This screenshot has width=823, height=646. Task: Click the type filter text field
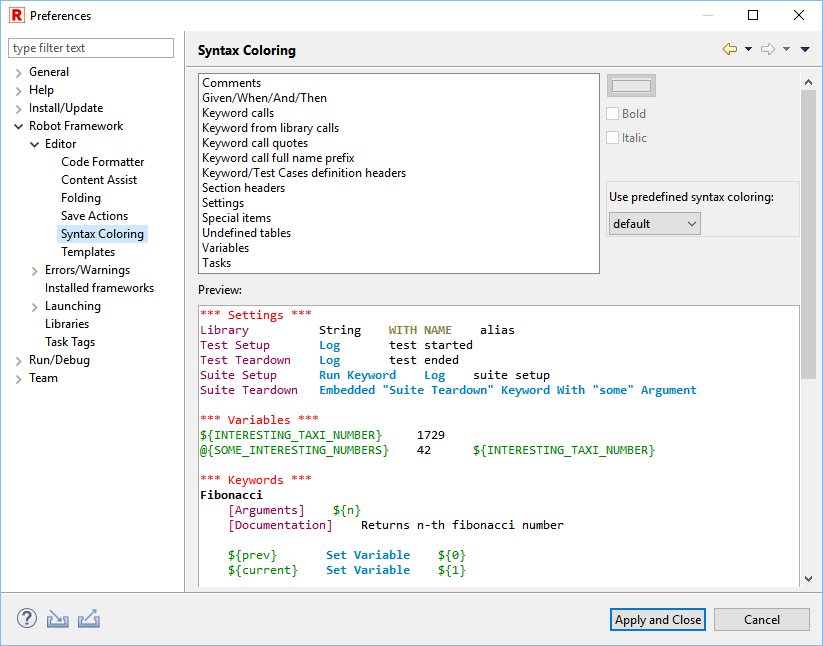tap(91, 48)
